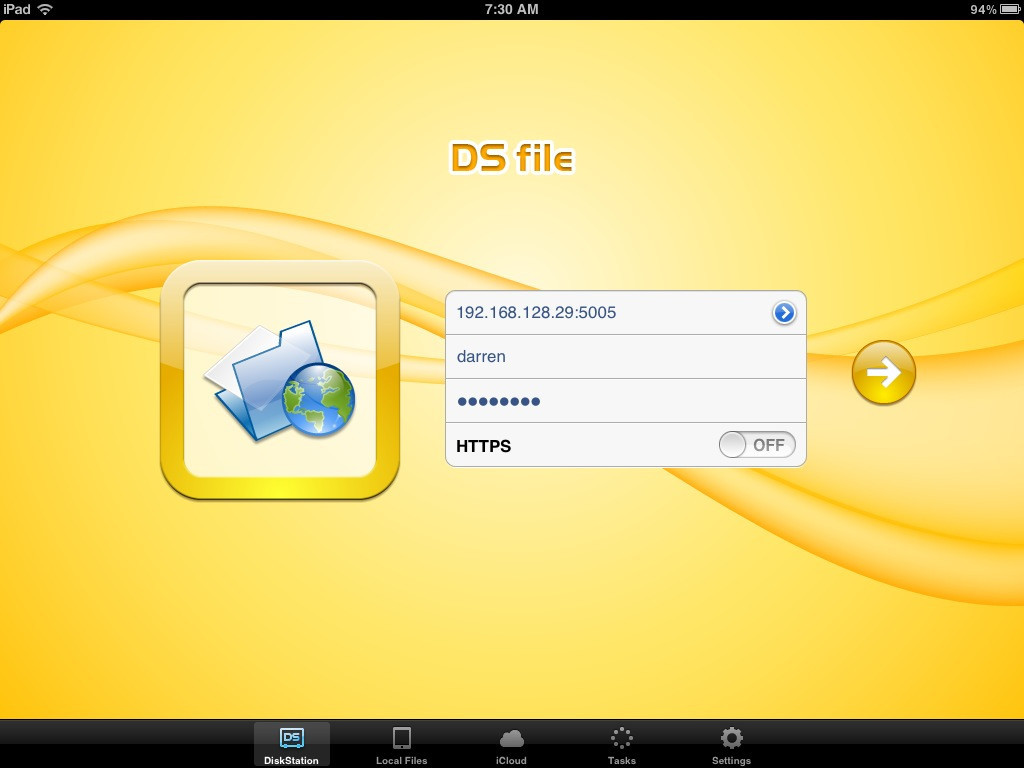Image resolution: width=1024 pixels, height=768 pixels.
Task: Open the iCloud cloud icon
Action: [511, 738]
